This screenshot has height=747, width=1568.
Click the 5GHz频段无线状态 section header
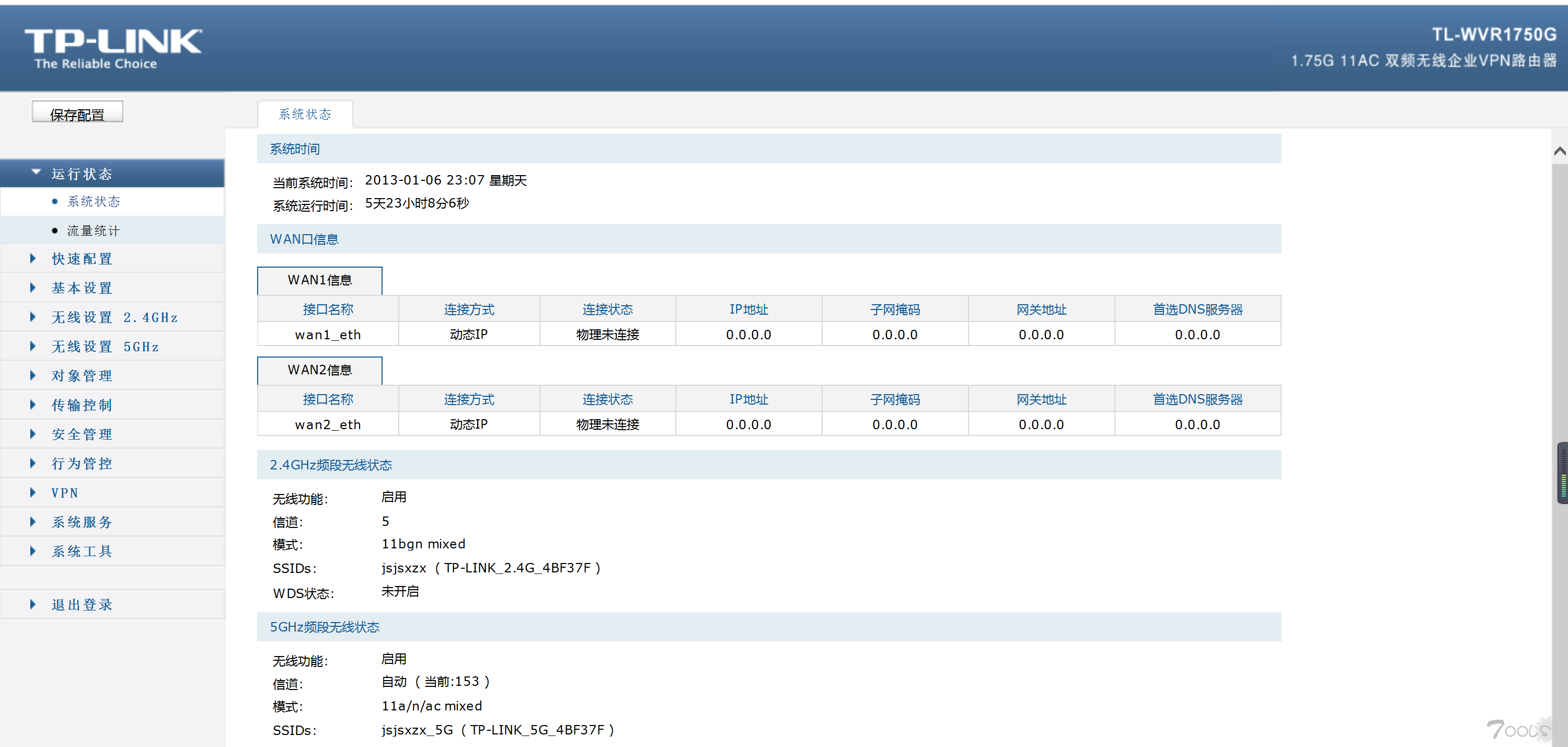point(769,626)
